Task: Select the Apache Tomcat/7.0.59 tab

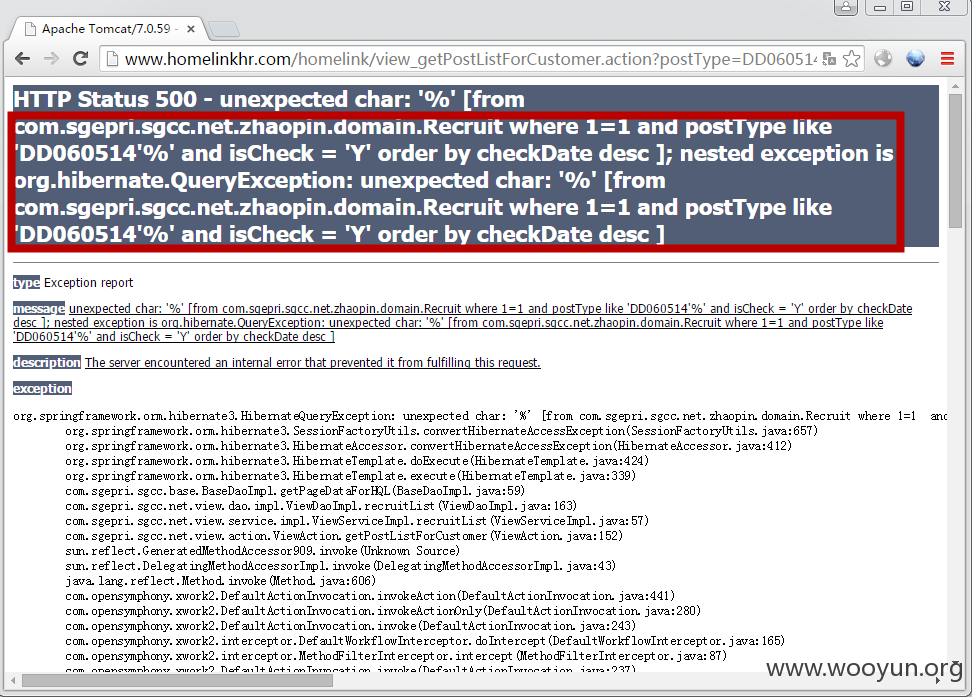Action: [x=110, y=29]
